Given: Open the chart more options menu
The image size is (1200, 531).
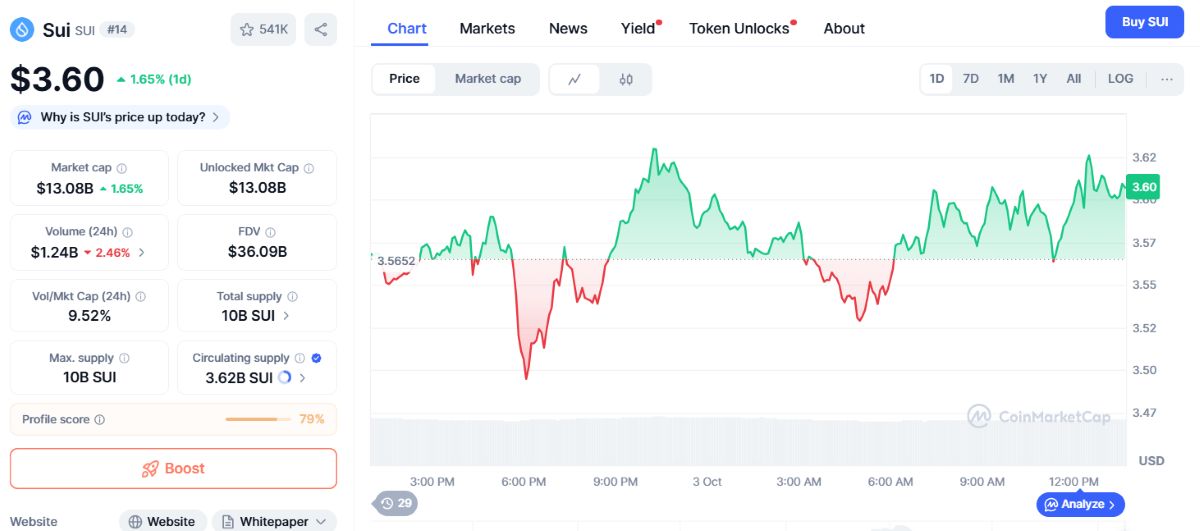Looking at the screenshot, I should 1166,78.
